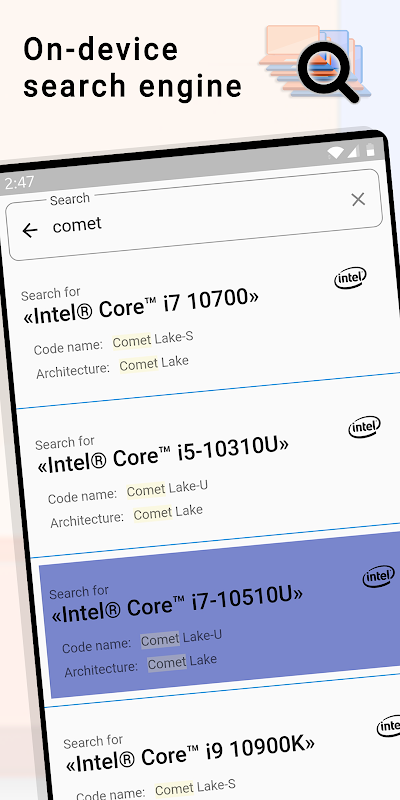Open «Intel® Core™ i5-10310U» result
This screenshot has width=400, height=800.
point(163,454)
